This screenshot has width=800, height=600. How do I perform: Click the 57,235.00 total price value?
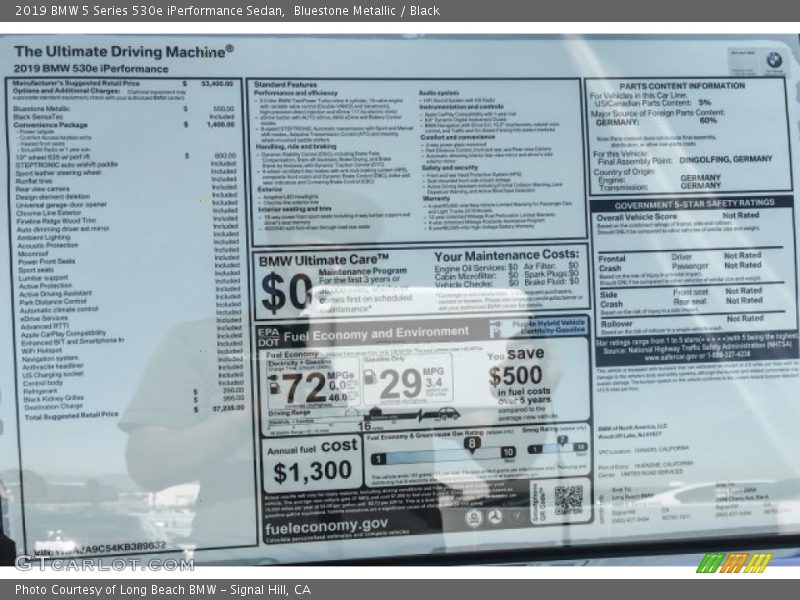[x=228, y=408]
